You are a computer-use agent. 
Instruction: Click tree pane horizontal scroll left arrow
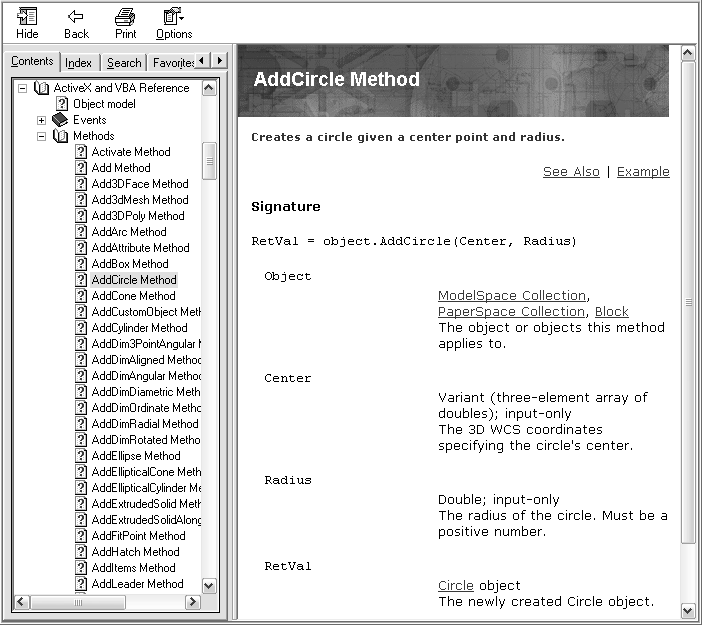[x=22, y=602]
